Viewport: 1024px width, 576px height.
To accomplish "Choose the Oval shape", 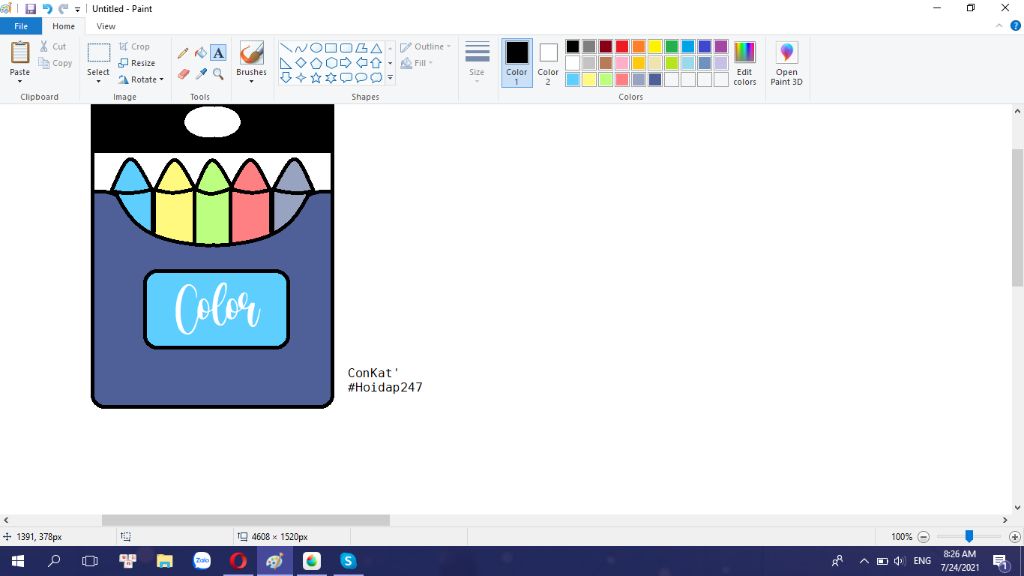I will tap(315, 48).
